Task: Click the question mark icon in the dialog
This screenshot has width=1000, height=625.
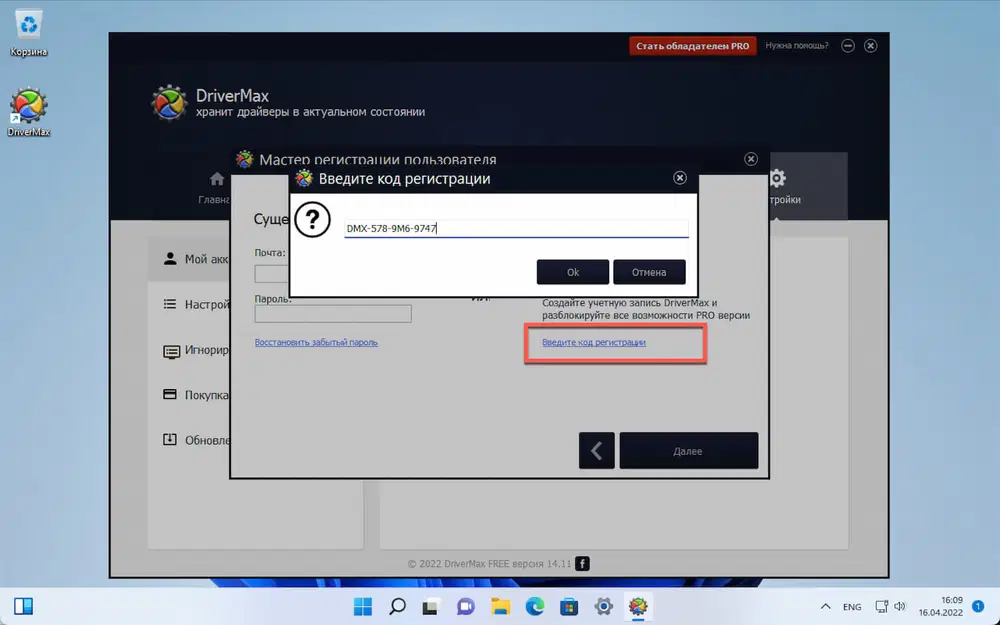Action: coord(312,220)
